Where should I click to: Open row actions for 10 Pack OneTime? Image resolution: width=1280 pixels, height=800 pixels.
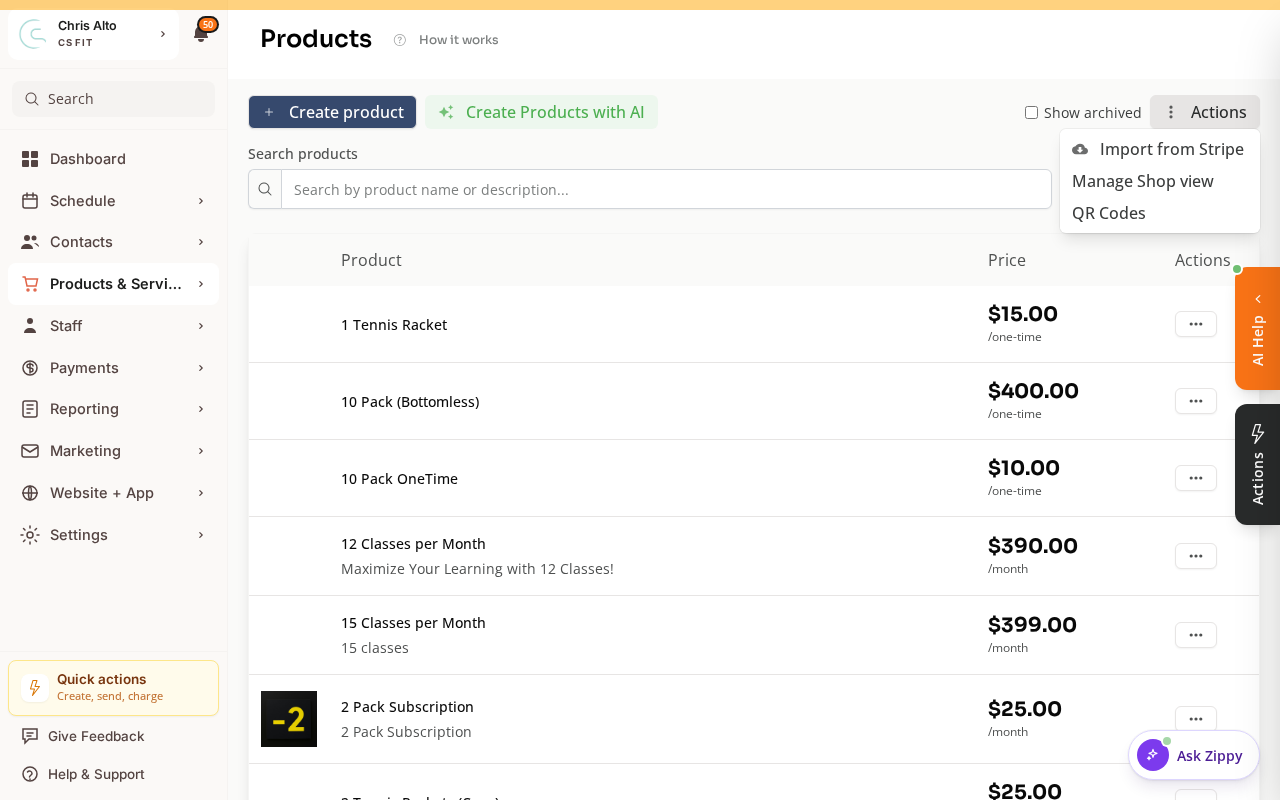pyautogui.click(x=1196, y=478)
